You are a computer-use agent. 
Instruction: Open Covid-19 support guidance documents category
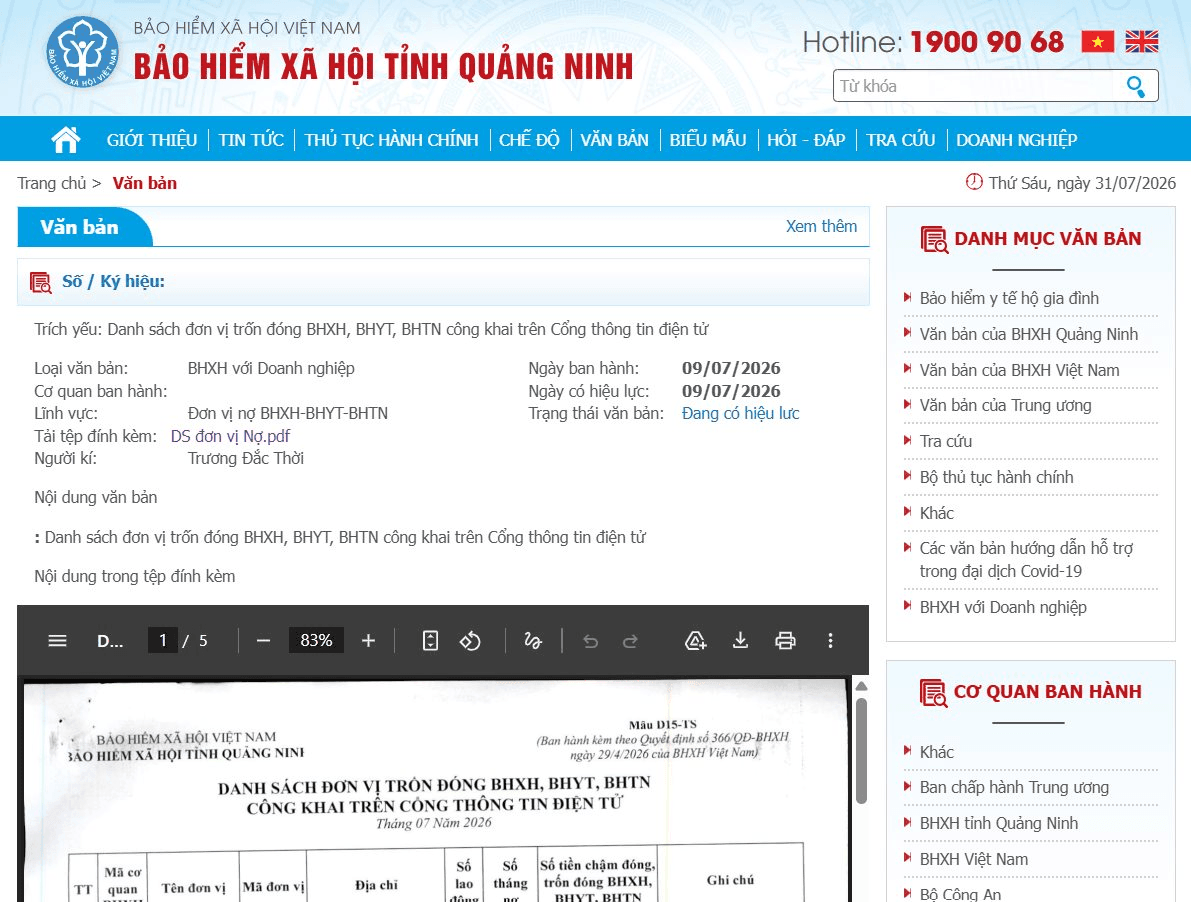pyautogui.click(x=1026, y=560)
